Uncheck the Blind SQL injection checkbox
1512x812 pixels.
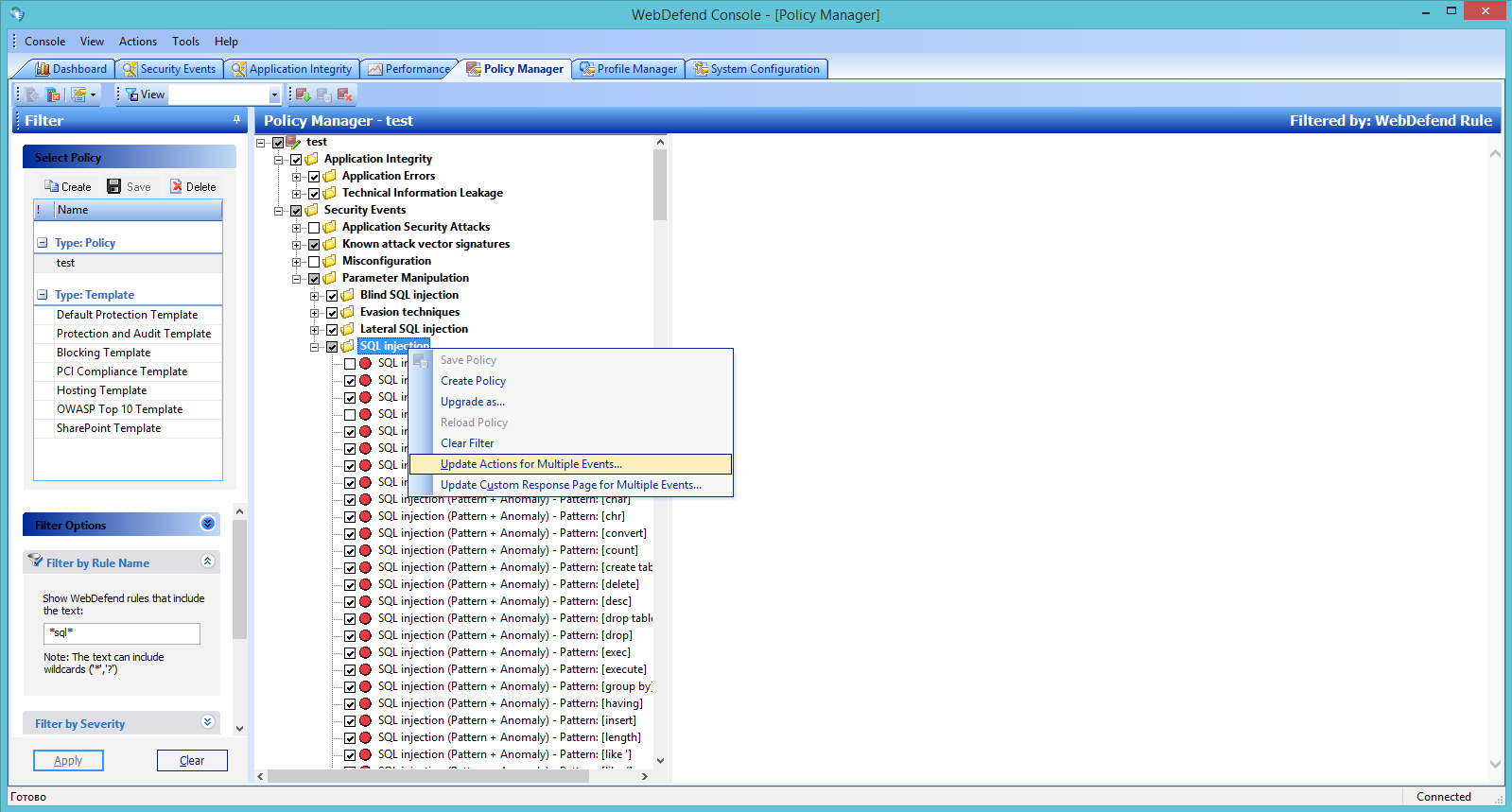(332, 296)
